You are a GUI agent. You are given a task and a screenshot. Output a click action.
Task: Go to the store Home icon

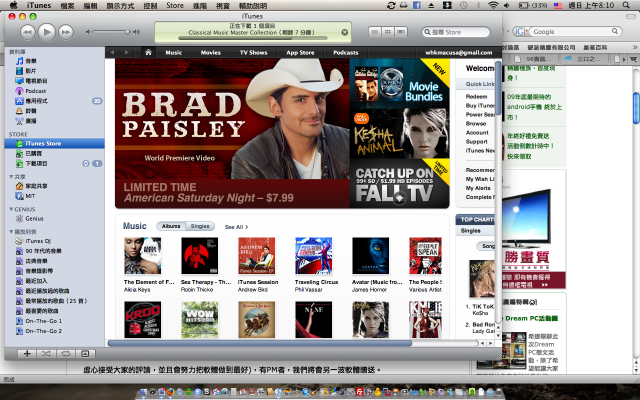point(148,52)
